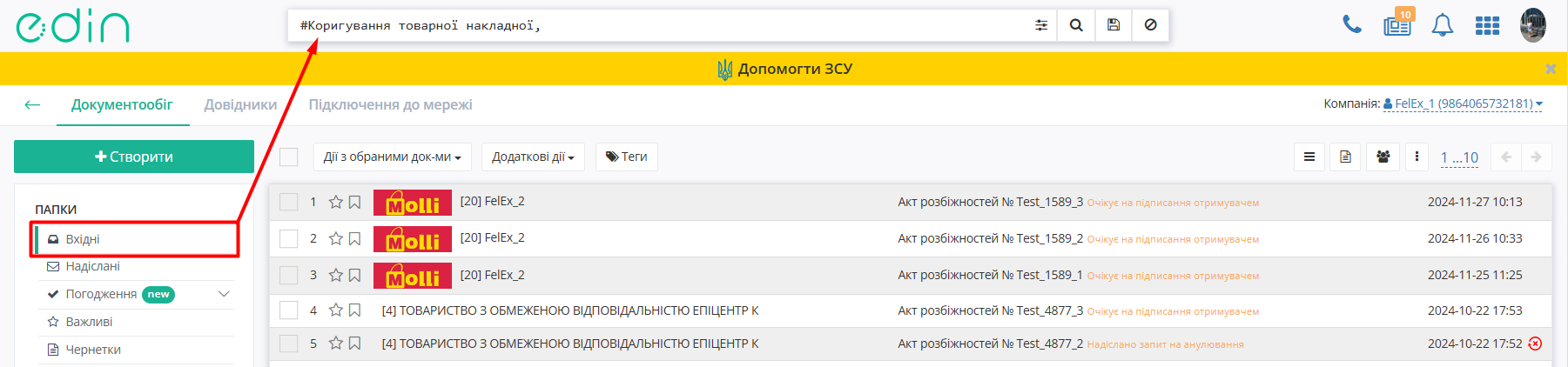Click sender ЕПІЦЕНТР К in row 4
1568x367 pixels.
(x=570, y=310)
